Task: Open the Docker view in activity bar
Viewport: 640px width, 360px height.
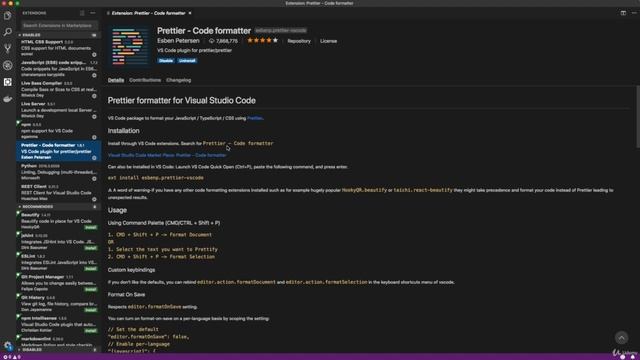Action: (x=7, y=99)
